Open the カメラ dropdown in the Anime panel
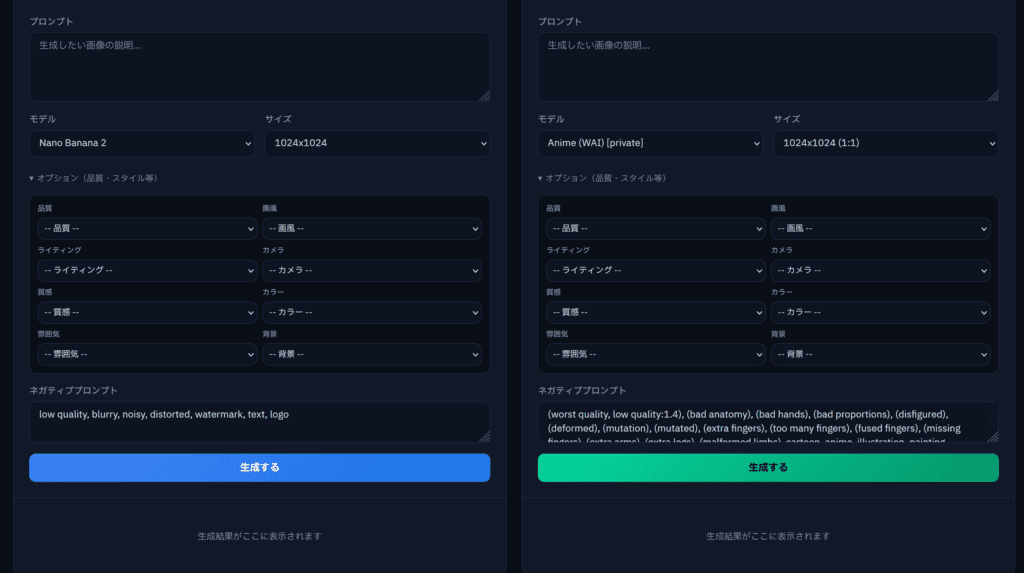The height and width of the screenshot is (573, 1024). tap(880, 270)
